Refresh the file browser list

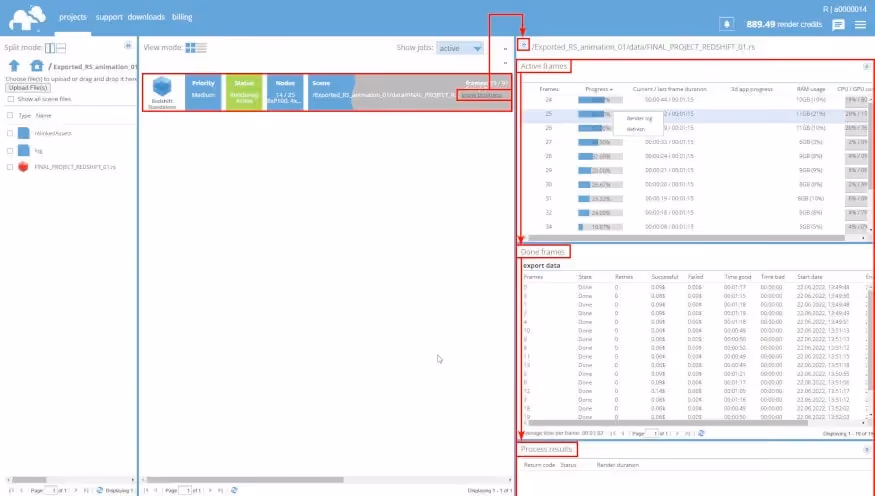point(99,490)
